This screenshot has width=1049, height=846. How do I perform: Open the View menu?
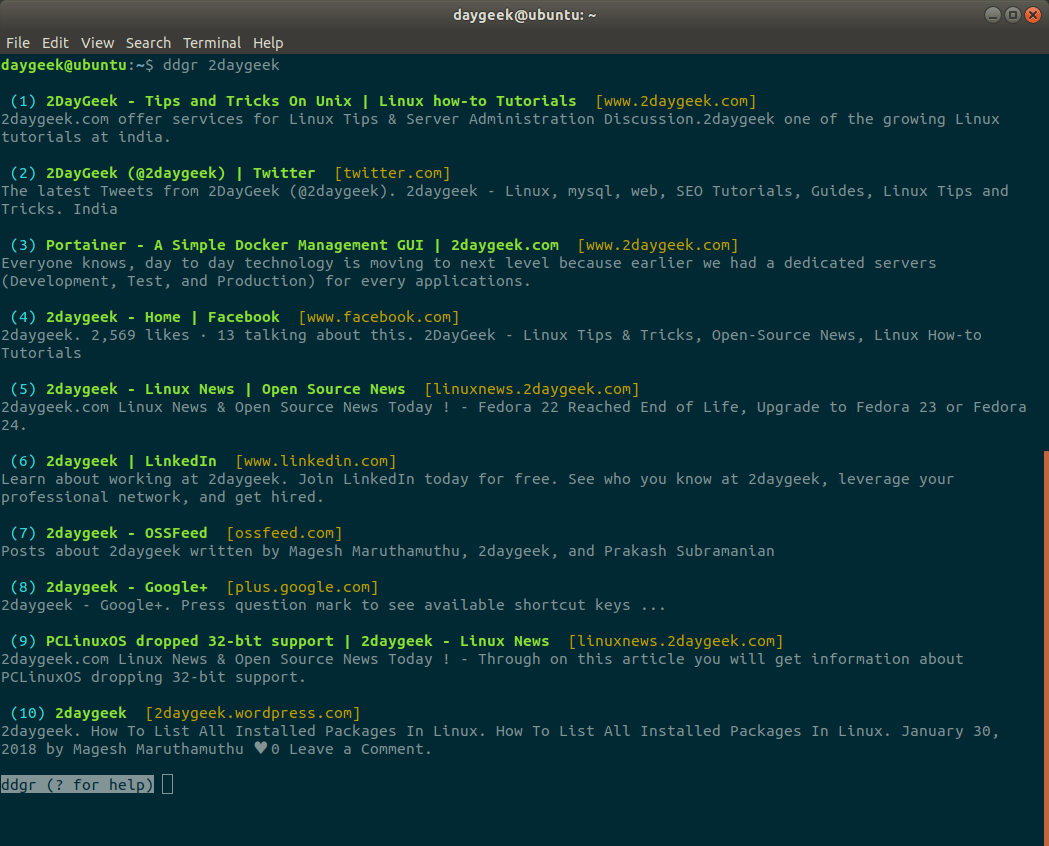click(98, 43)
